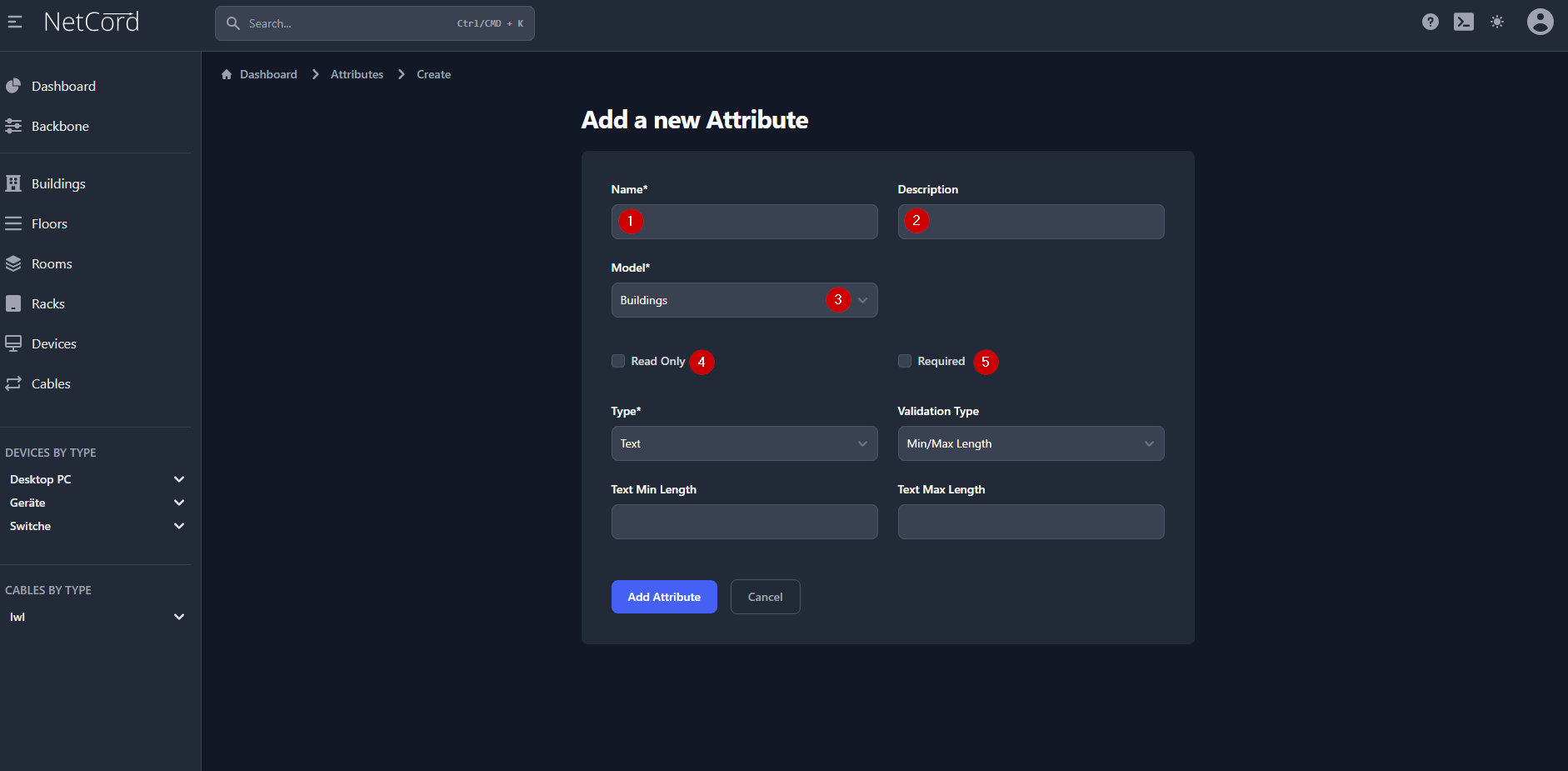
Task: Open the Validation Type dropdown
Action: (1030, 443)
